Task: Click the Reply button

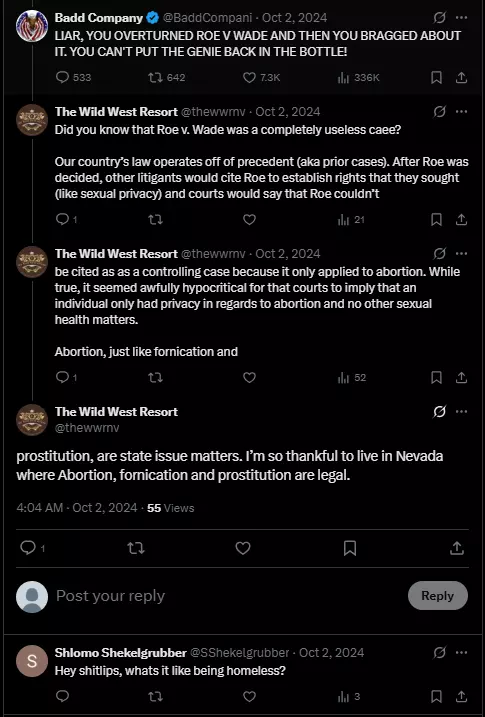Action: [x=437, y=595]
